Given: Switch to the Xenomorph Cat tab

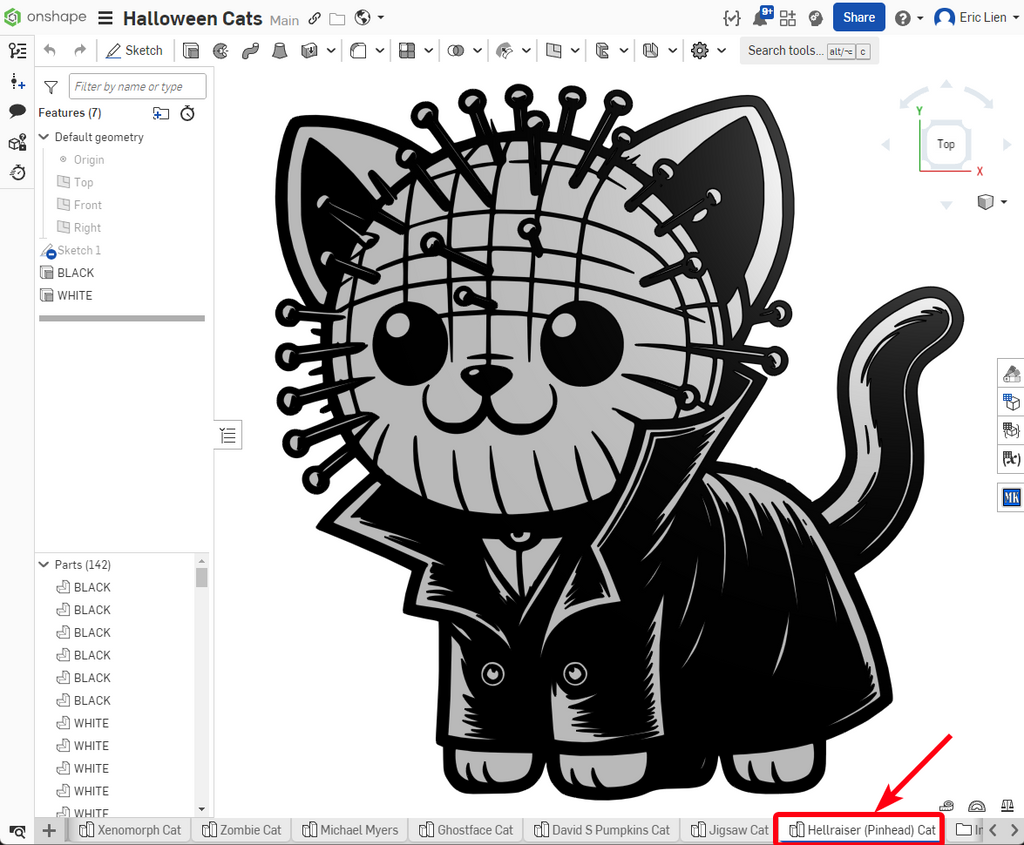Looking at the screenshot, I should [x=130, y=830].
